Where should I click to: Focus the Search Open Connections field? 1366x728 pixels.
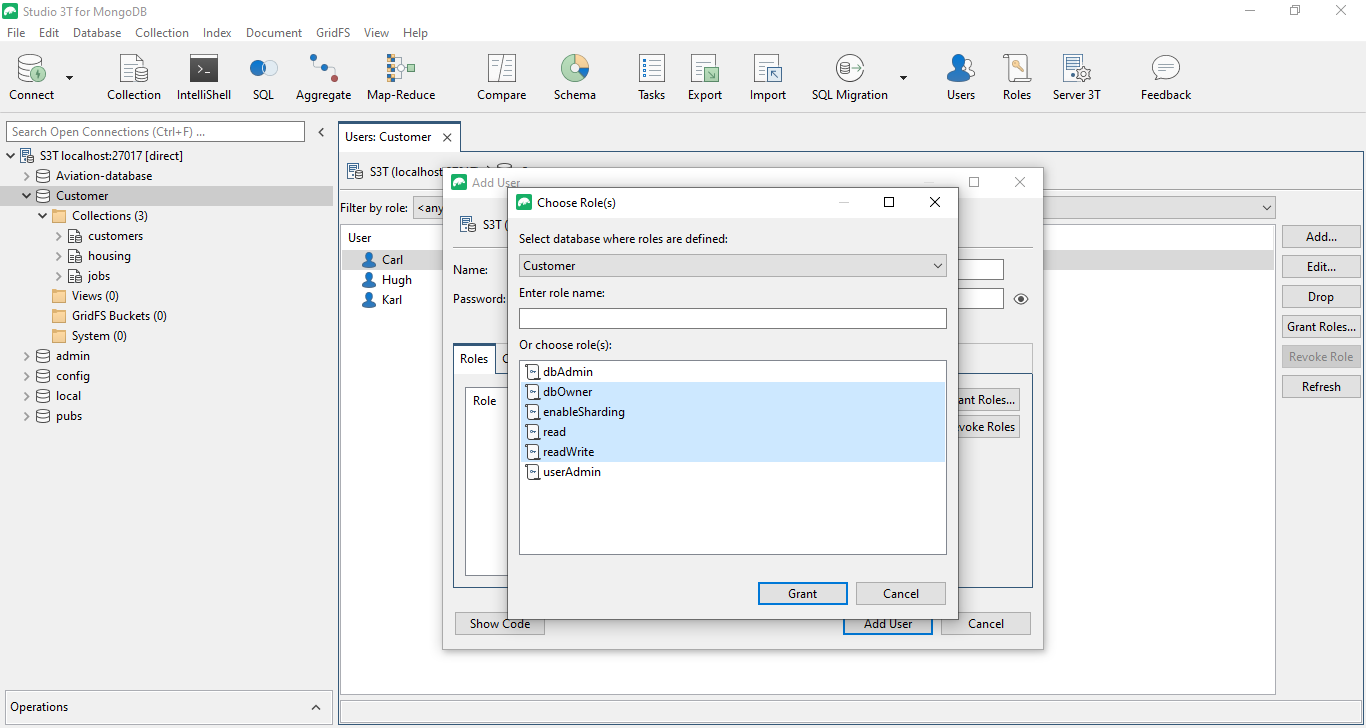pos(155,132)
